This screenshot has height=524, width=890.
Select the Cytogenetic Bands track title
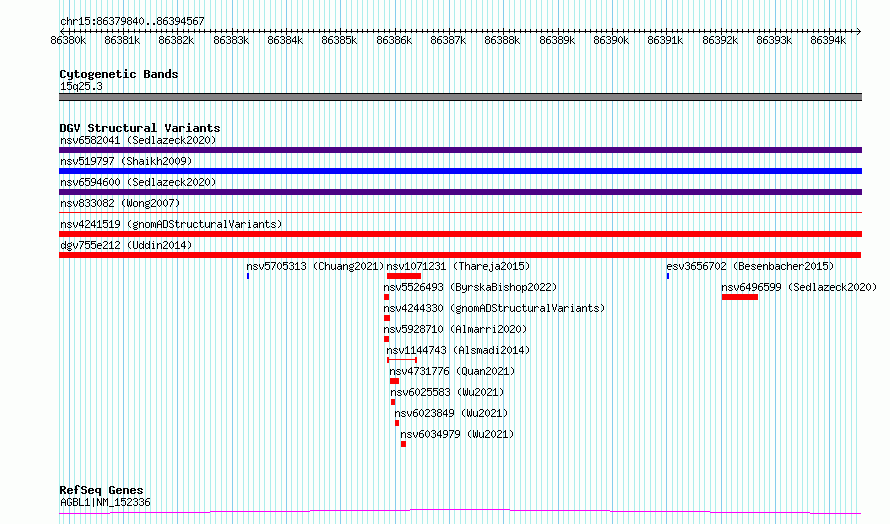[x=119, y=74]
